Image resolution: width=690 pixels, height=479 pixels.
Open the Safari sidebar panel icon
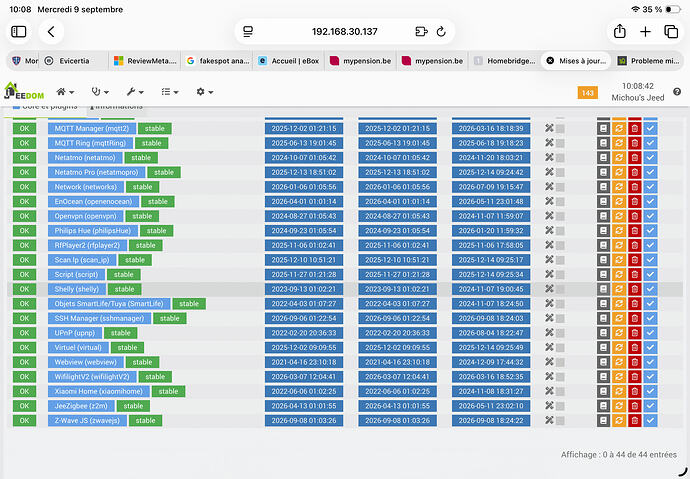pos(19,32)
